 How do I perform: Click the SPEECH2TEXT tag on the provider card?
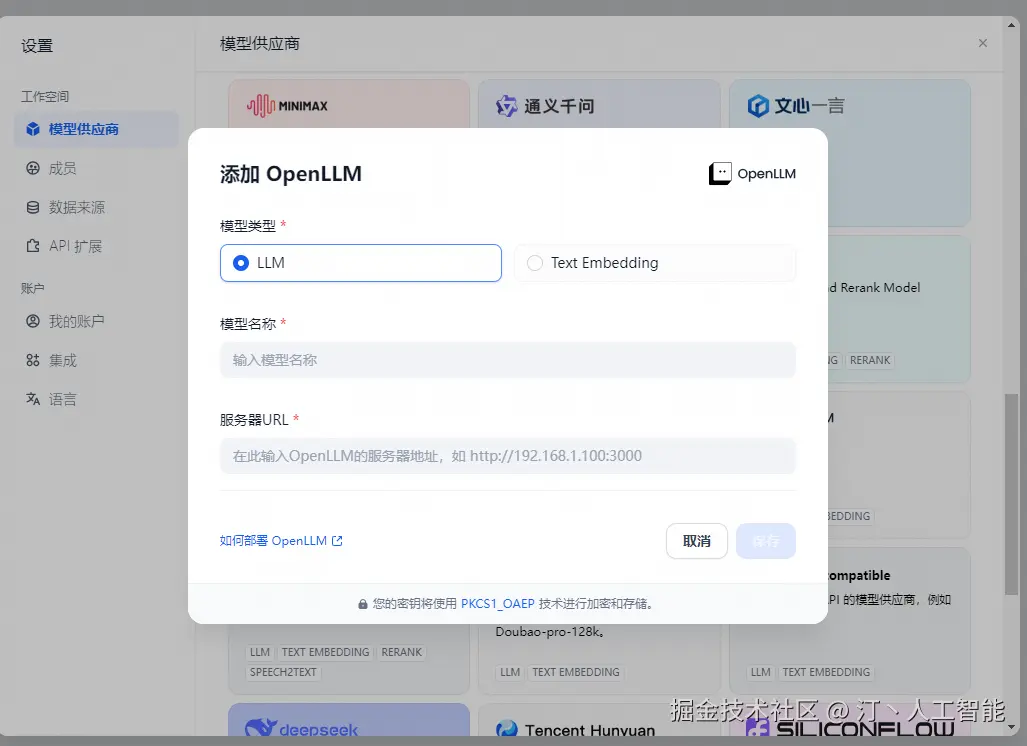[283, 673]
